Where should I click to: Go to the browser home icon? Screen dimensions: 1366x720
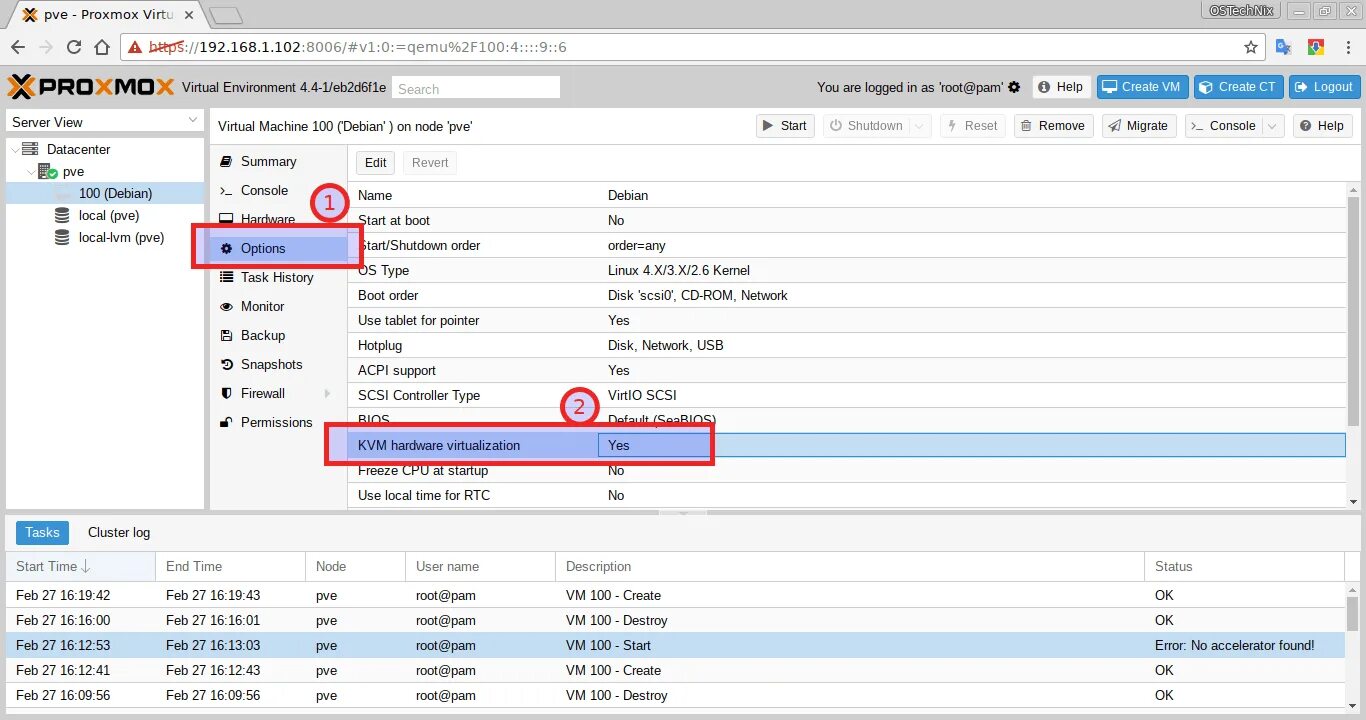(102, 47)
